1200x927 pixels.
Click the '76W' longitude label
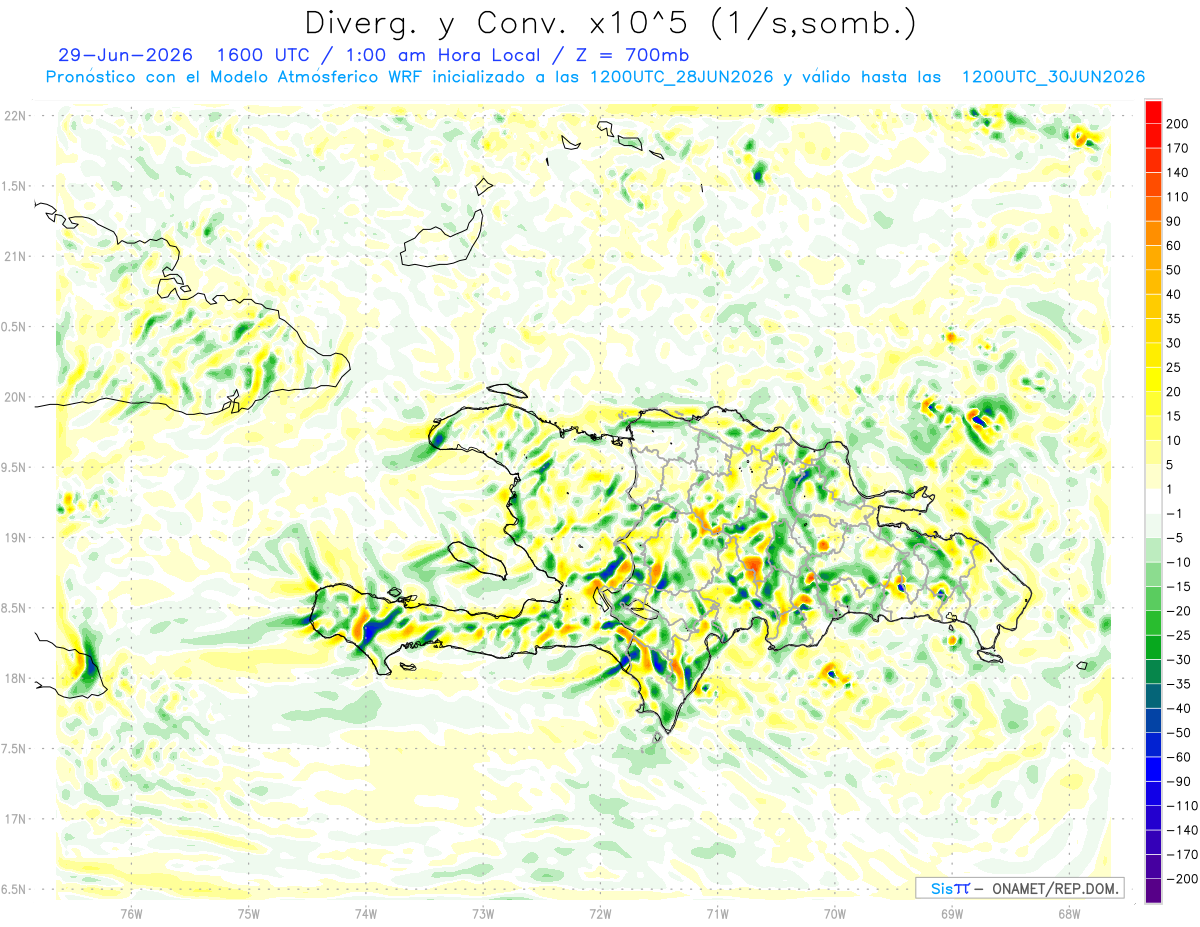click(x=131, y=913)
